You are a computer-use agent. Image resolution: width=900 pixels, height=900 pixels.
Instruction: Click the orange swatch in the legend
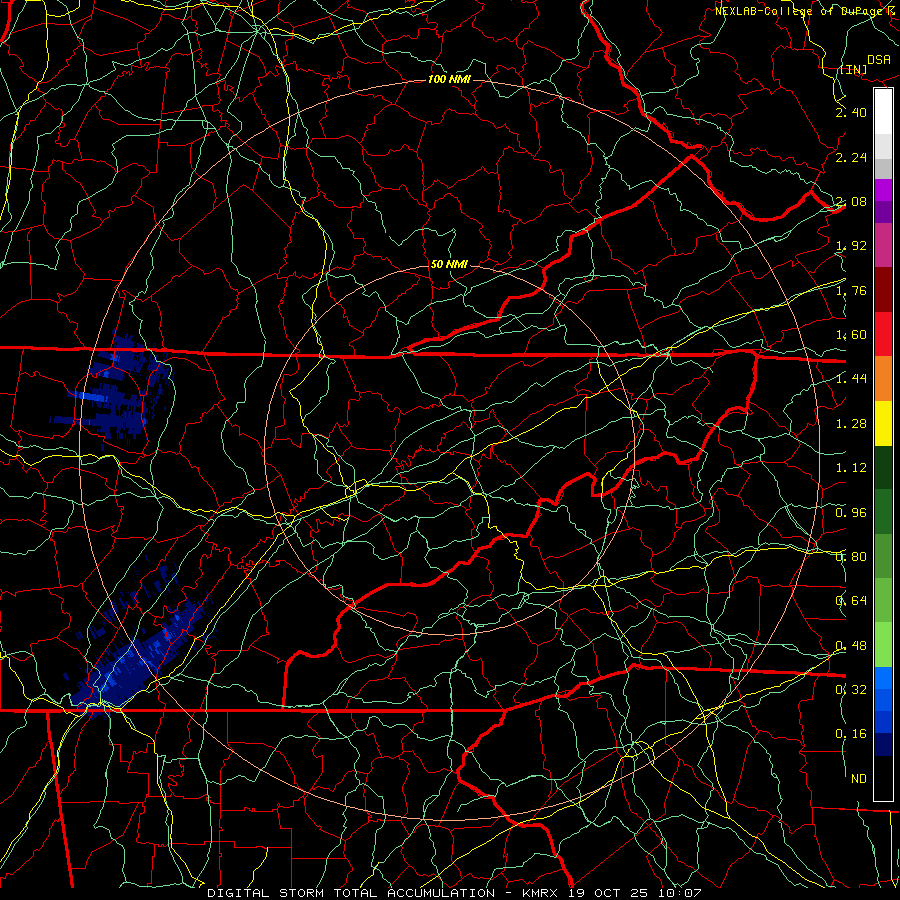883,378
